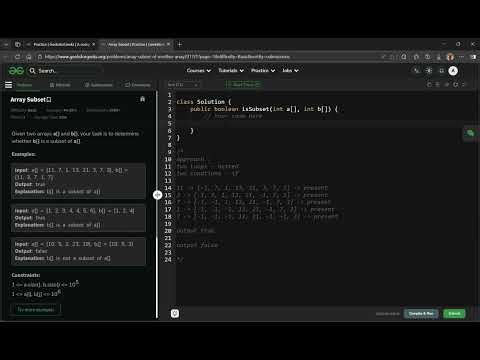Toggle the site theme icon in the header
This screenshot has height=360, width=480.
[429, 71]
